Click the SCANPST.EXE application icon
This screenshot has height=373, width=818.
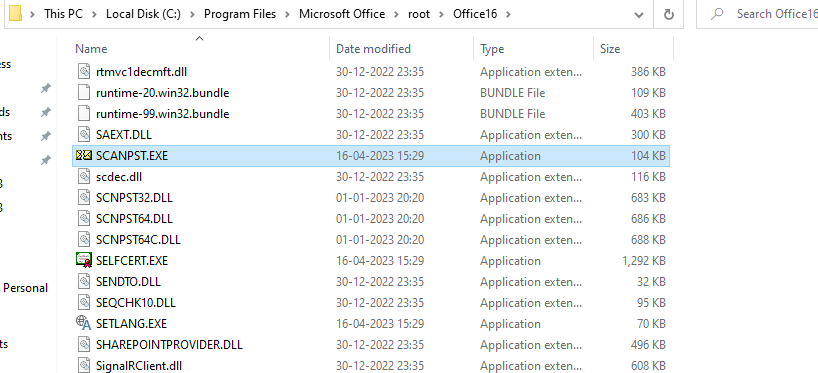coord(84,155)
